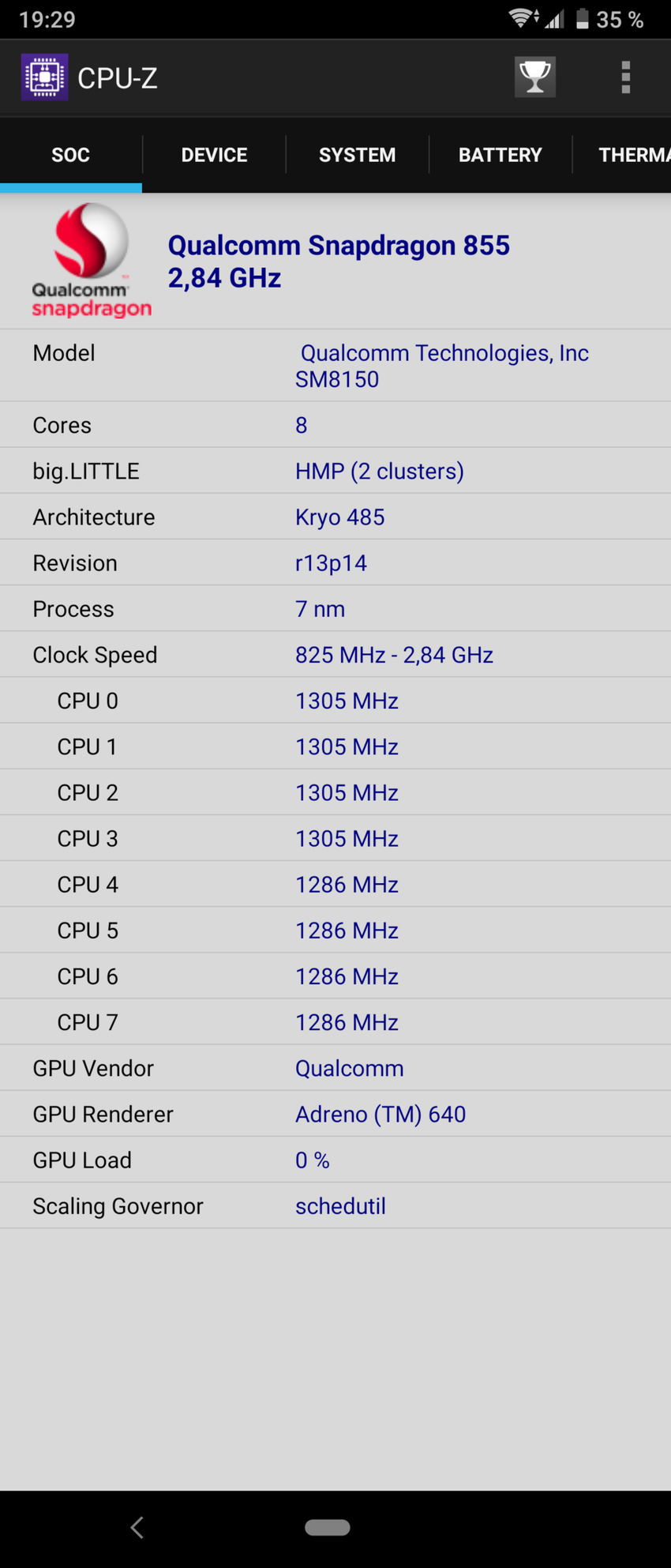This screenshot has width=671, height=1568.
Task: Tap the CPU 0 frequency row
Action: [x=335, y=701]
